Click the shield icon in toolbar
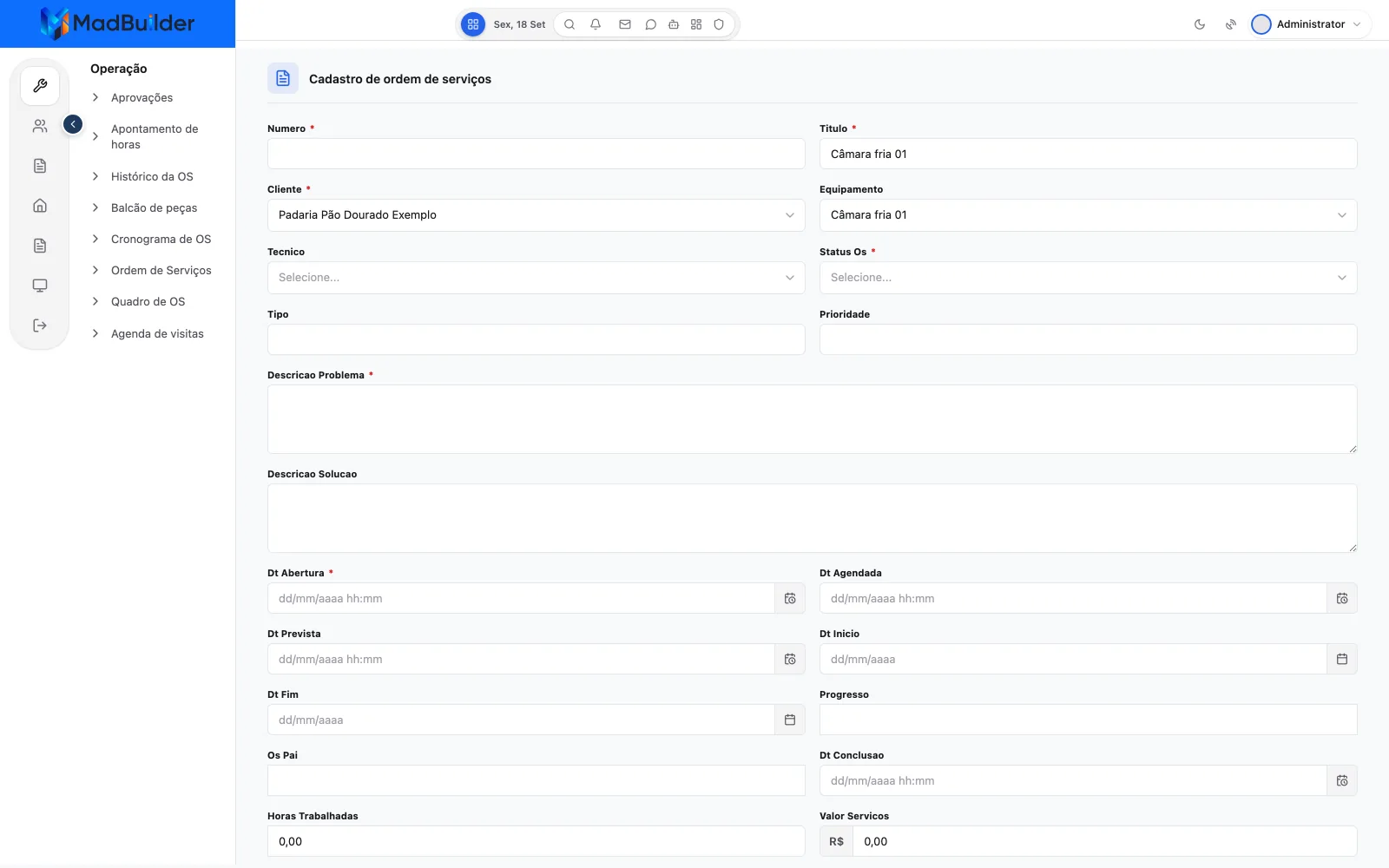 pos(719,24)
